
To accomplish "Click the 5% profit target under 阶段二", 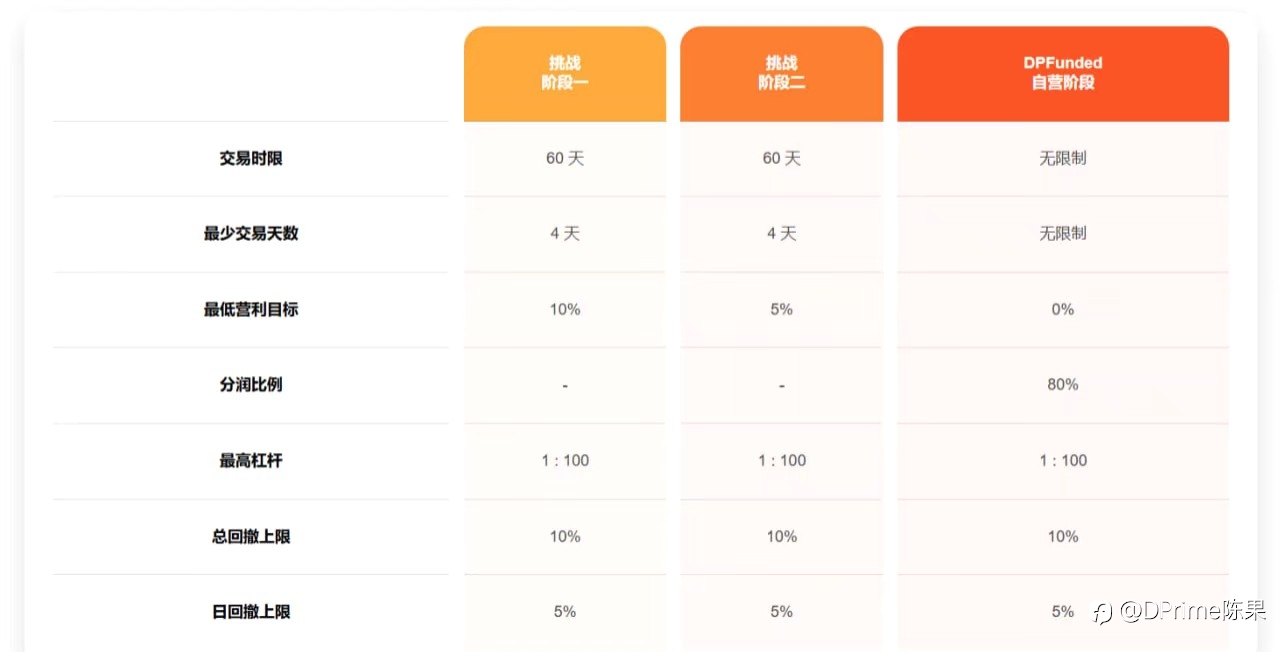I will (781, 309).
